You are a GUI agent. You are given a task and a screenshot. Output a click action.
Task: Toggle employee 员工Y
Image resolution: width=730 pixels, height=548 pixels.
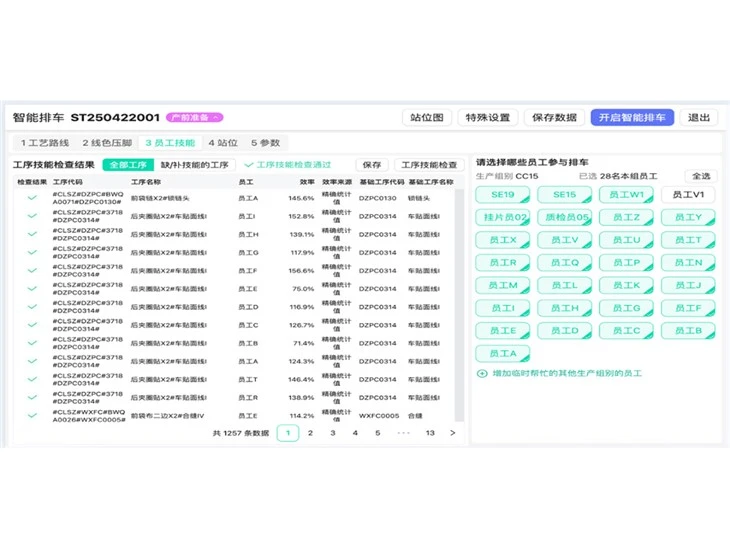pyautogui.click(x=688, y=217)
